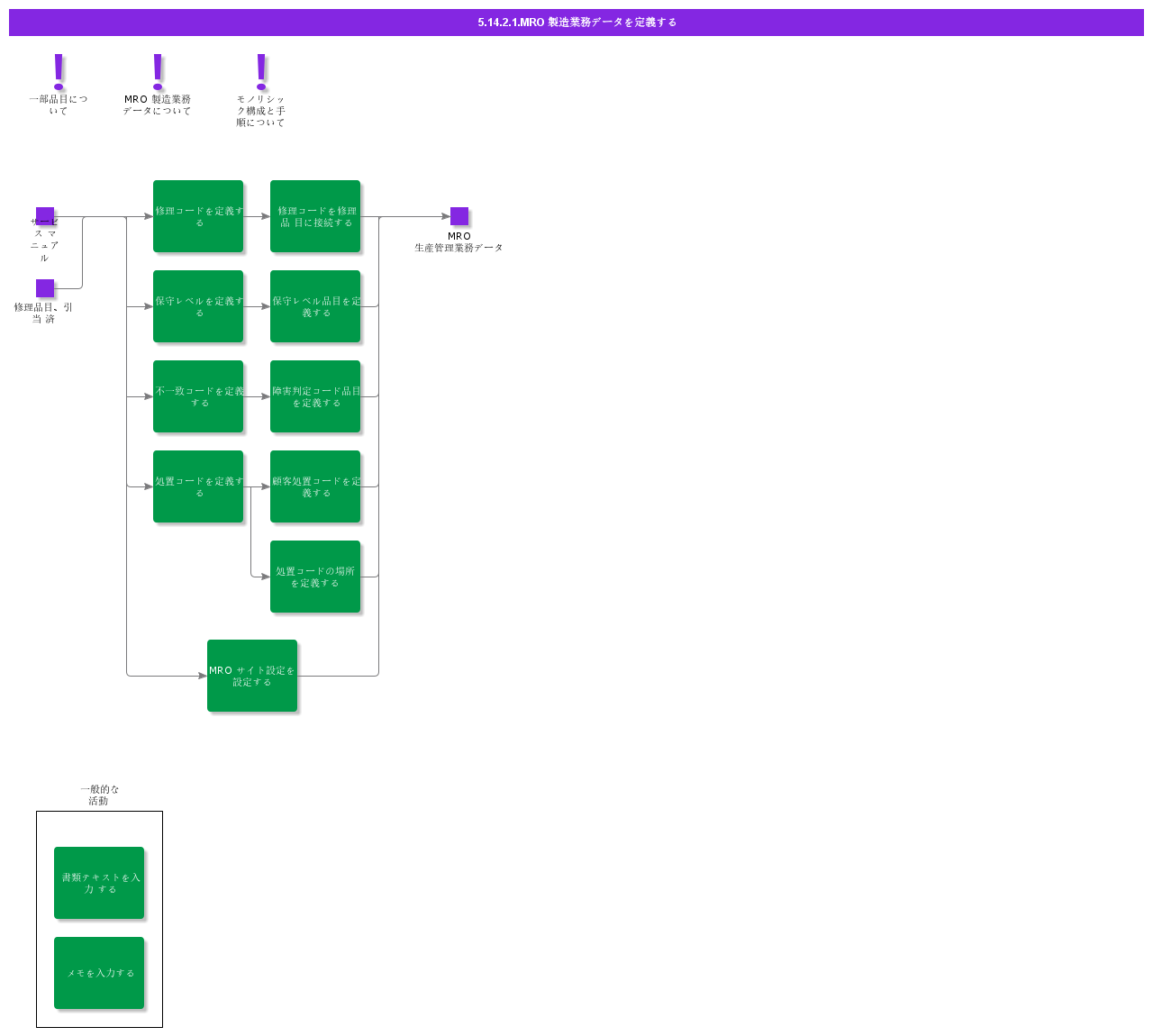Open the 不一致コードを定義する activity
Viewport: 1153px width, 1036px height.
click(198, 396)
